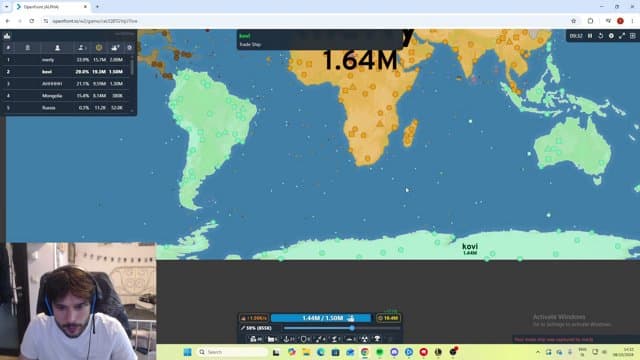Sort leaderboard by gold coin column
Viewport: 640px width, 360px height.
coord(99,48)
